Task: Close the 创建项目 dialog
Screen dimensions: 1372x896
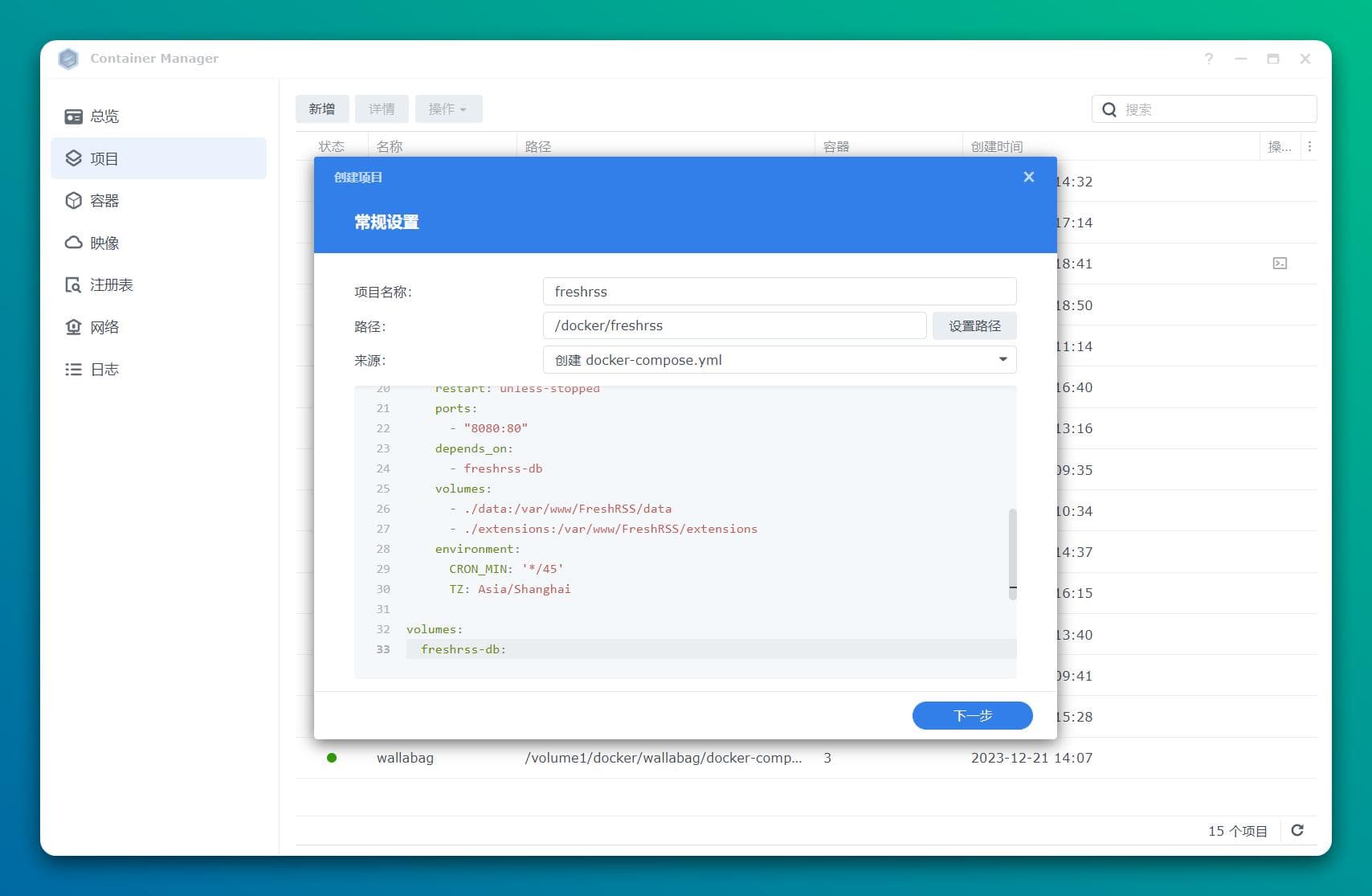Action: pos(1029,177)
